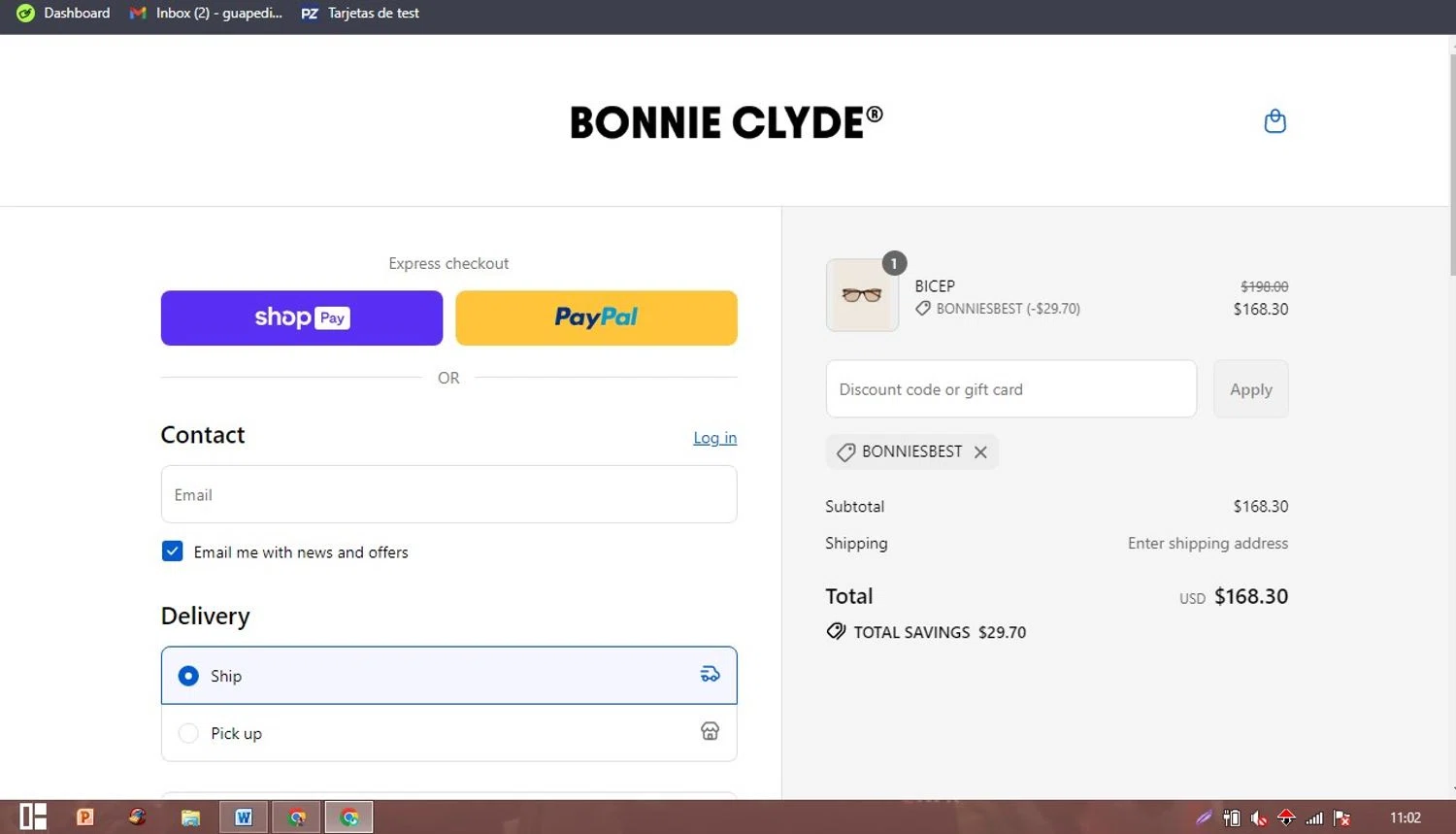Click the Dashboard bookmark green favicon
This screenshot has width=1456, height=834.
(x=25, y=13)
